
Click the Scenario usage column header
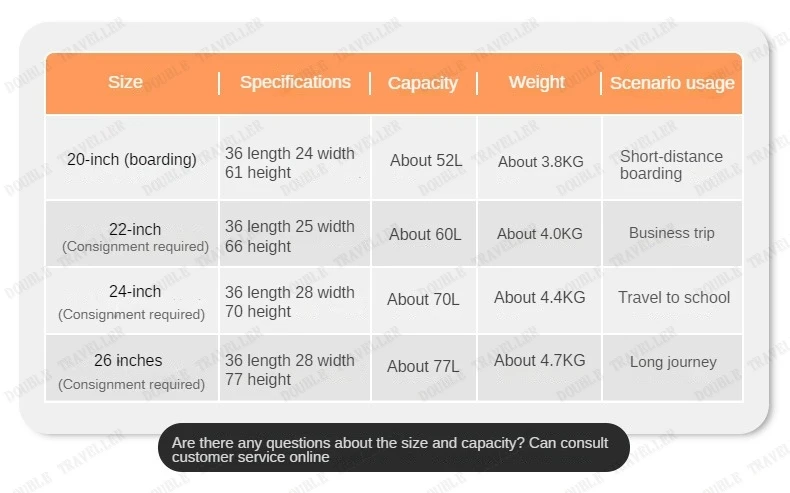[x=672, y=83]
